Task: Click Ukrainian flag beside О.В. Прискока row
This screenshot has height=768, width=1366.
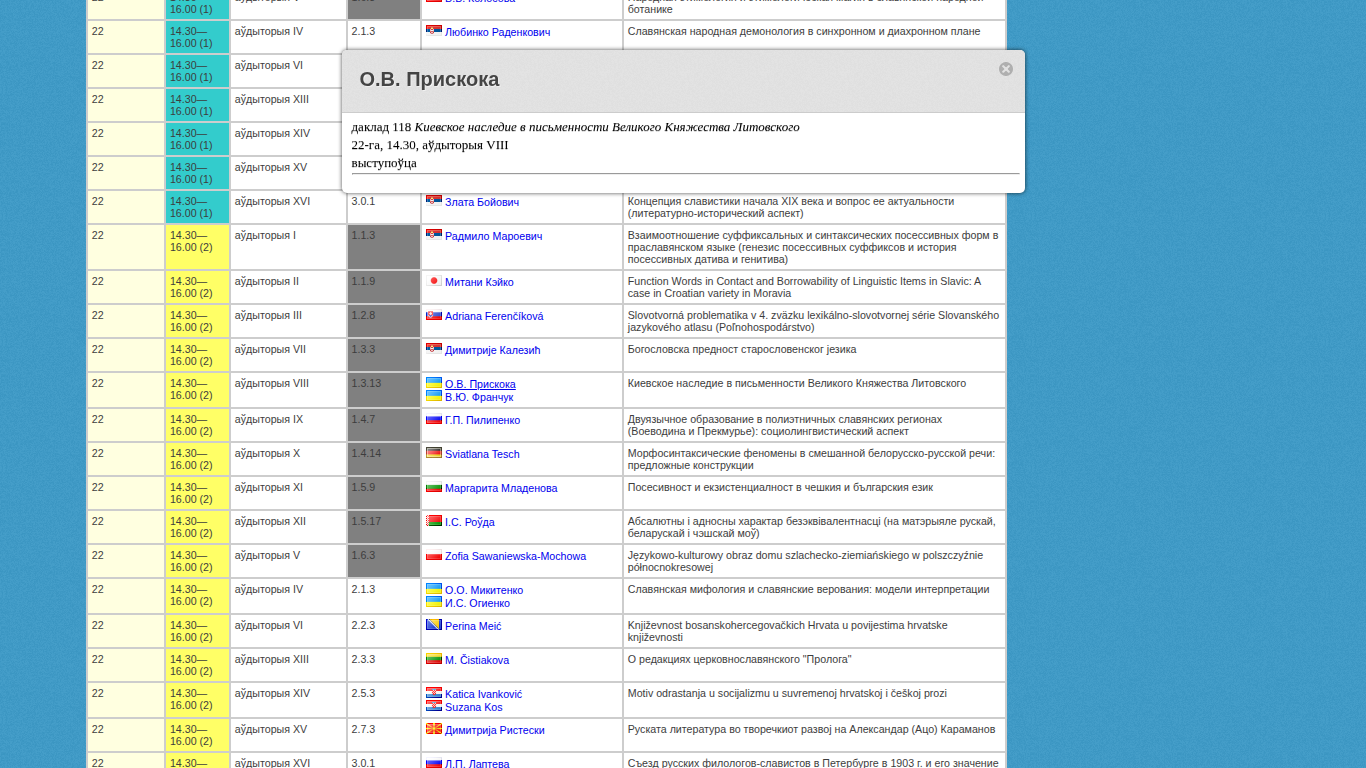Action: tap(434, 383)
